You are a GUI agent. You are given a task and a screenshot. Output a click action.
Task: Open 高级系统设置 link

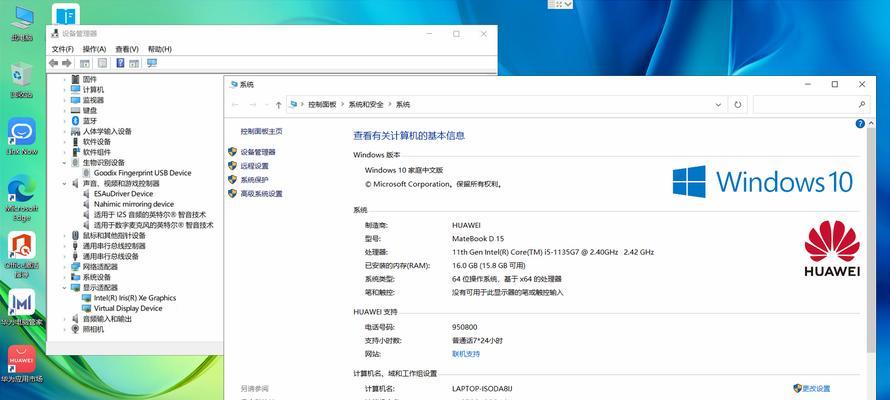coord(261,193)
